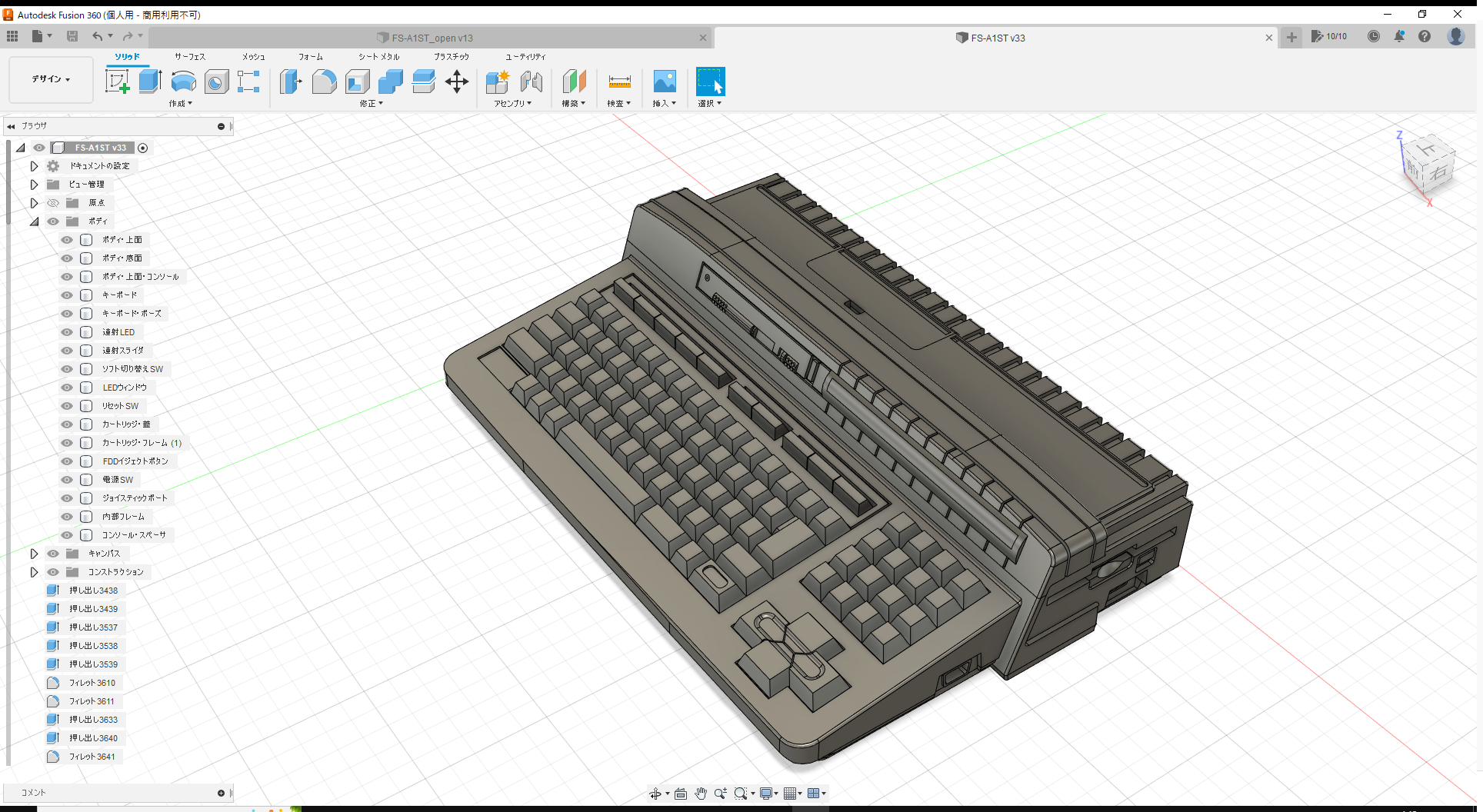The width and height of the screenshot is (1483, 812).
Task: Click the 10/10 job status button
Action: click(x=1329, y=36)
